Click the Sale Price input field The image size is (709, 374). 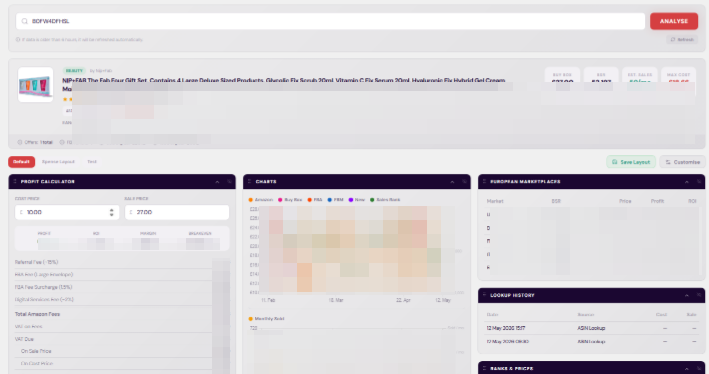coord(177,212)
